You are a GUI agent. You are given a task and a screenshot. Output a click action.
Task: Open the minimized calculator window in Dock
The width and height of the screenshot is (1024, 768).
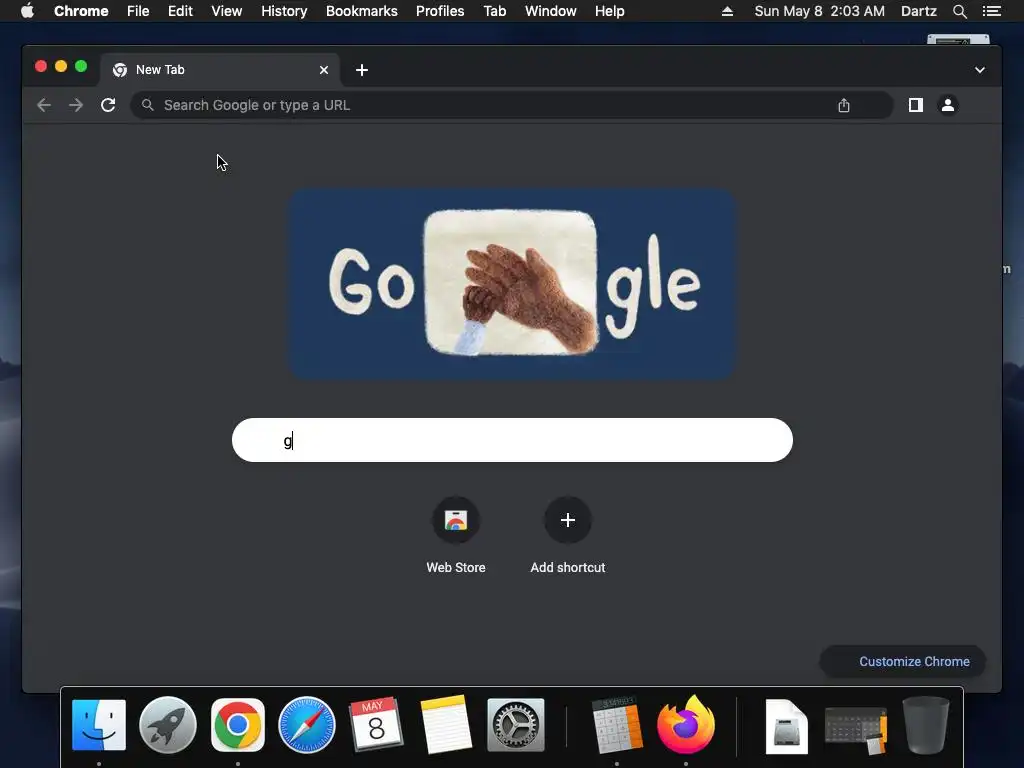point(856,730)
